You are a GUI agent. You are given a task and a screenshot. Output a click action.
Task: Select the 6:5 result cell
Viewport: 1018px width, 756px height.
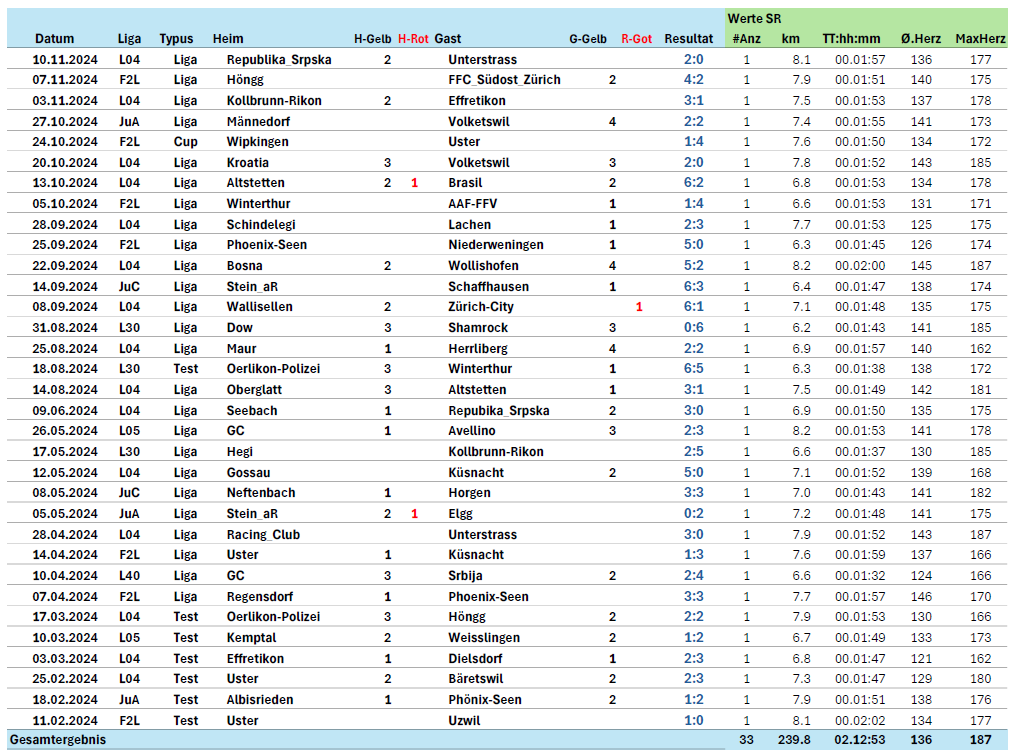click(693, 369)
